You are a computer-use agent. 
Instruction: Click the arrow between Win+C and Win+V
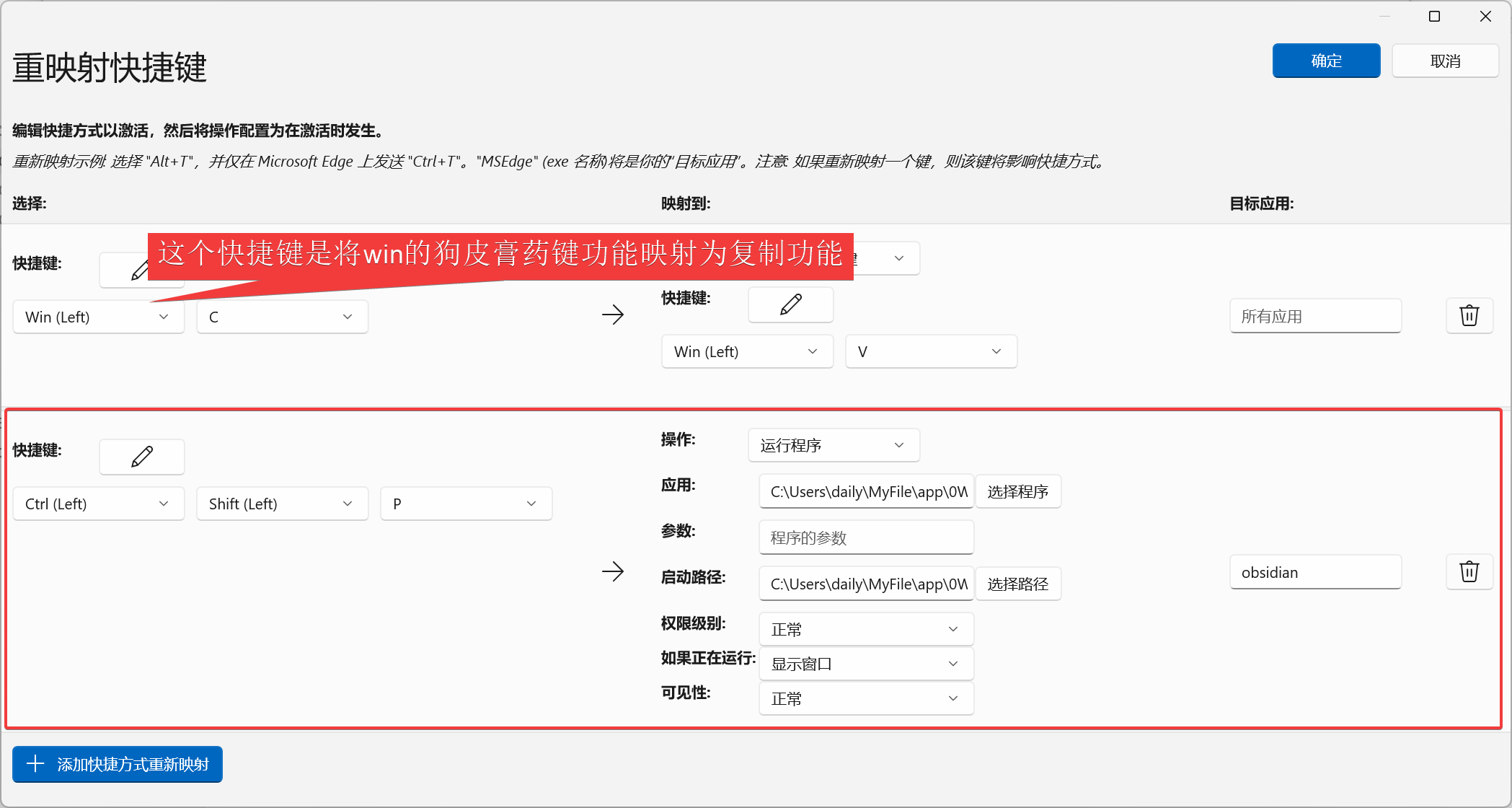[x=612, y=315]
